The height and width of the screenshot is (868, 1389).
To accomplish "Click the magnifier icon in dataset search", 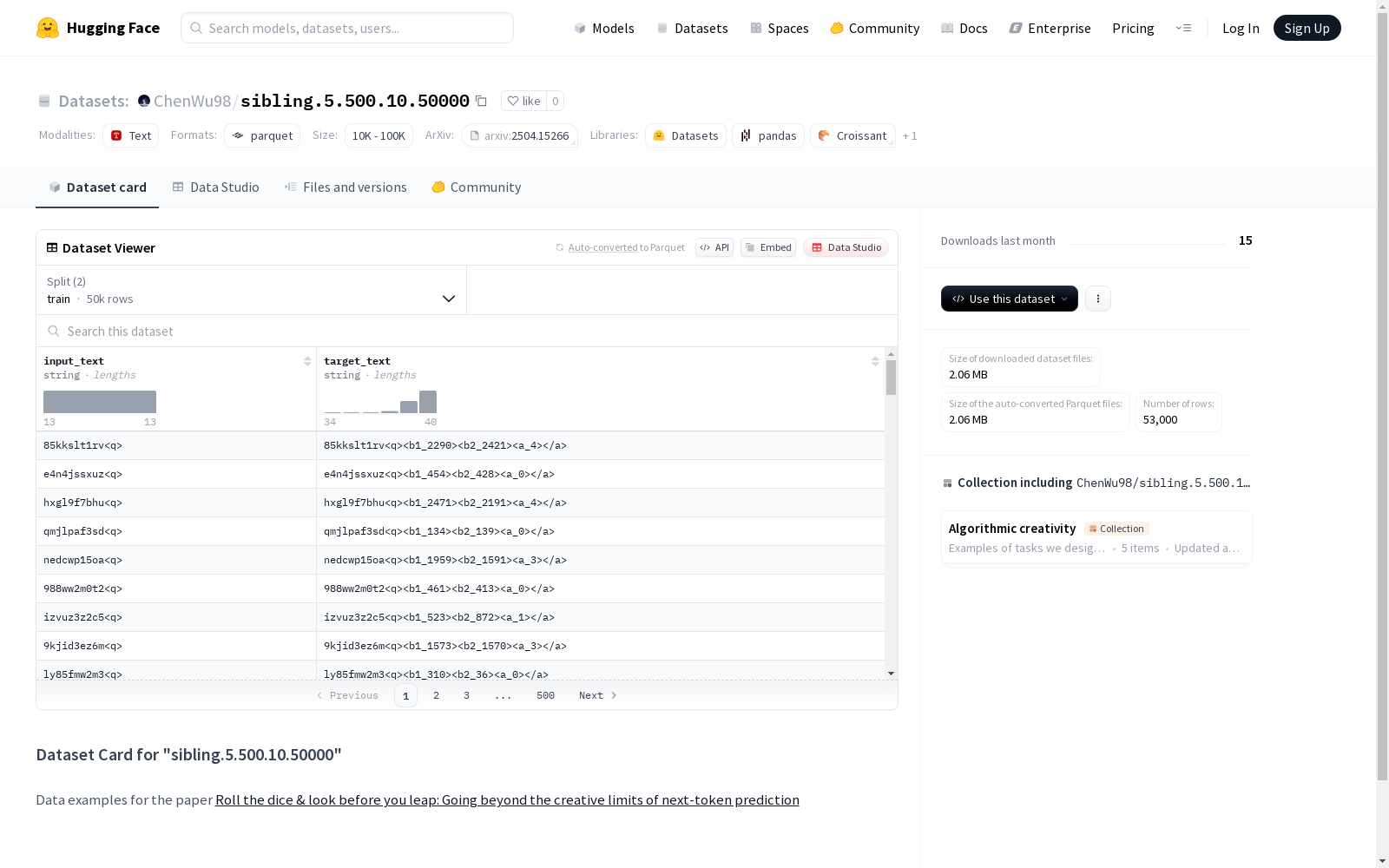I will coord(54,331).
